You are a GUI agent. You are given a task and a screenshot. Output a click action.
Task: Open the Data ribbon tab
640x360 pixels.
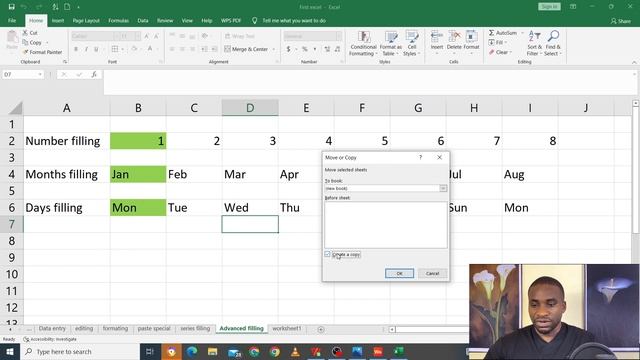tap(143, 20)
